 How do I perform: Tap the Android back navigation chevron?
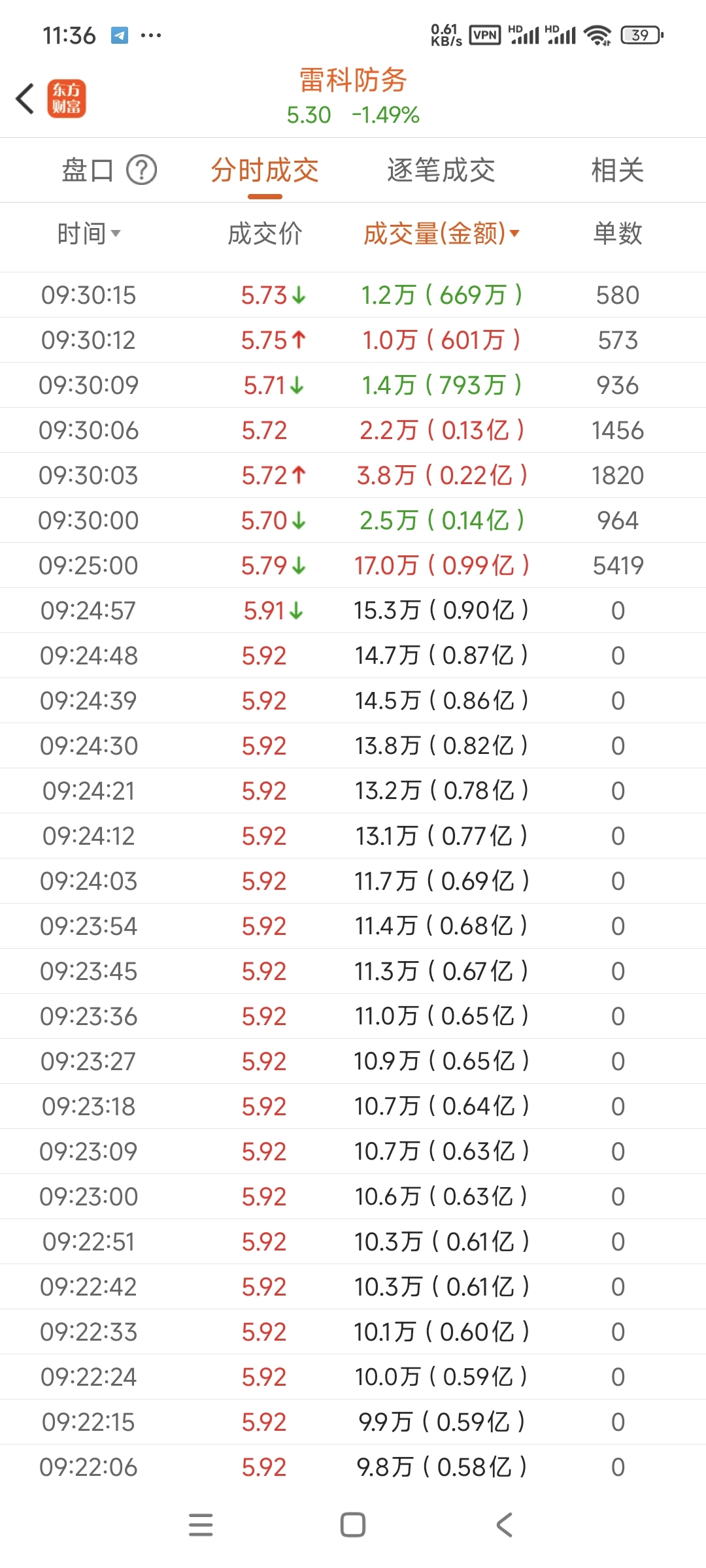tap(505, 1525)
